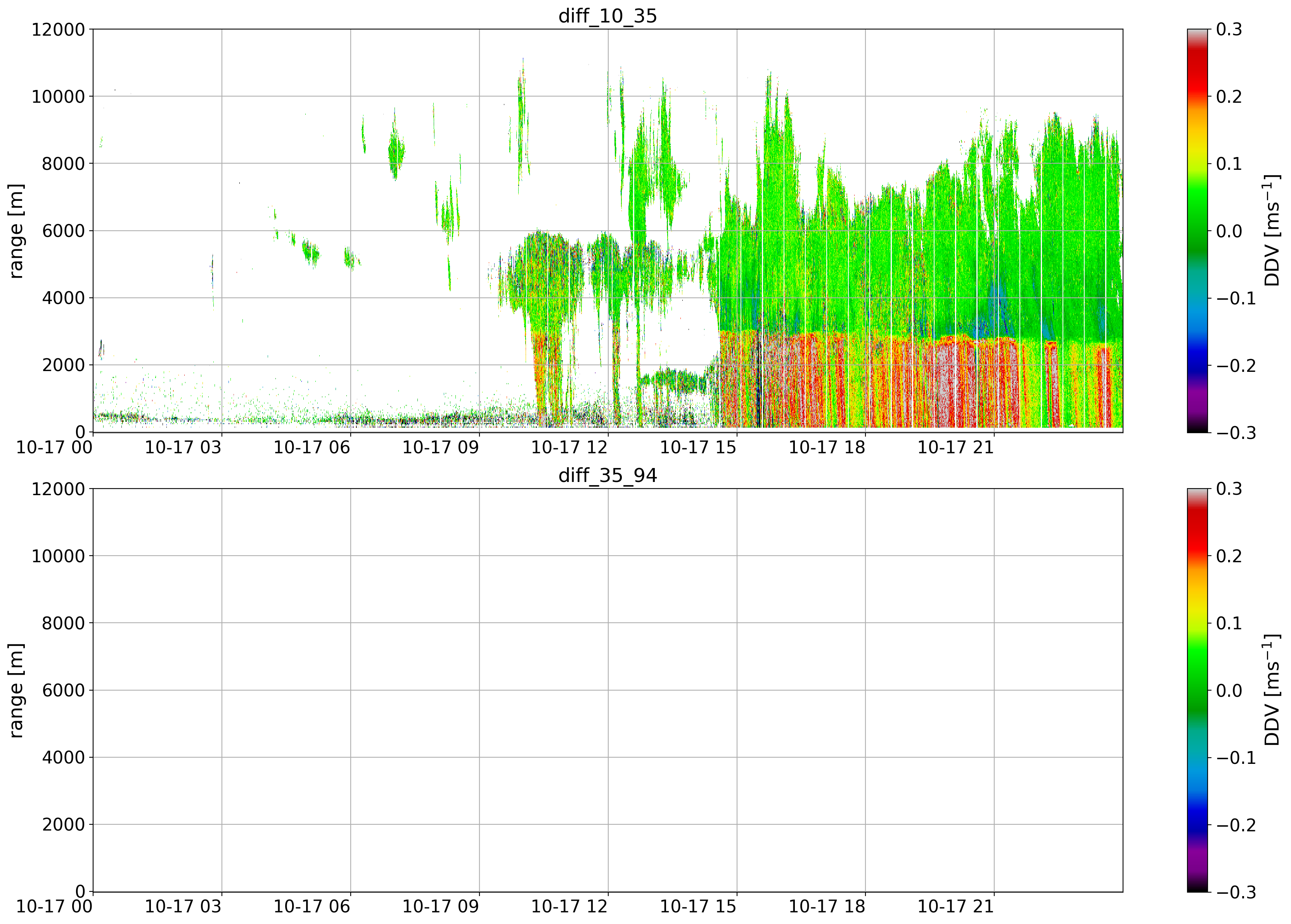Screen dimensions: 1291x924
Task: Click the 10-17 06 time tick under diff_10_35
Action: click(312, 447)
